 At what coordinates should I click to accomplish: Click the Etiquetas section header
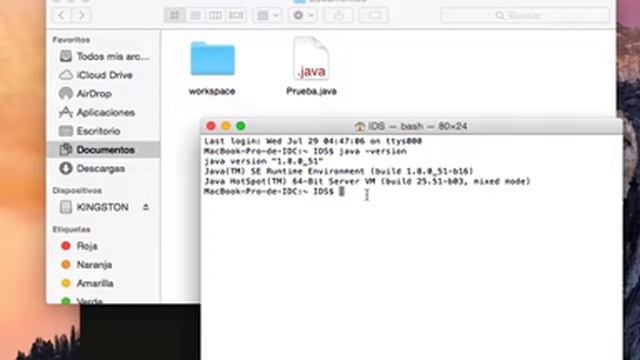pyautogui.click(x=71, y=229)
